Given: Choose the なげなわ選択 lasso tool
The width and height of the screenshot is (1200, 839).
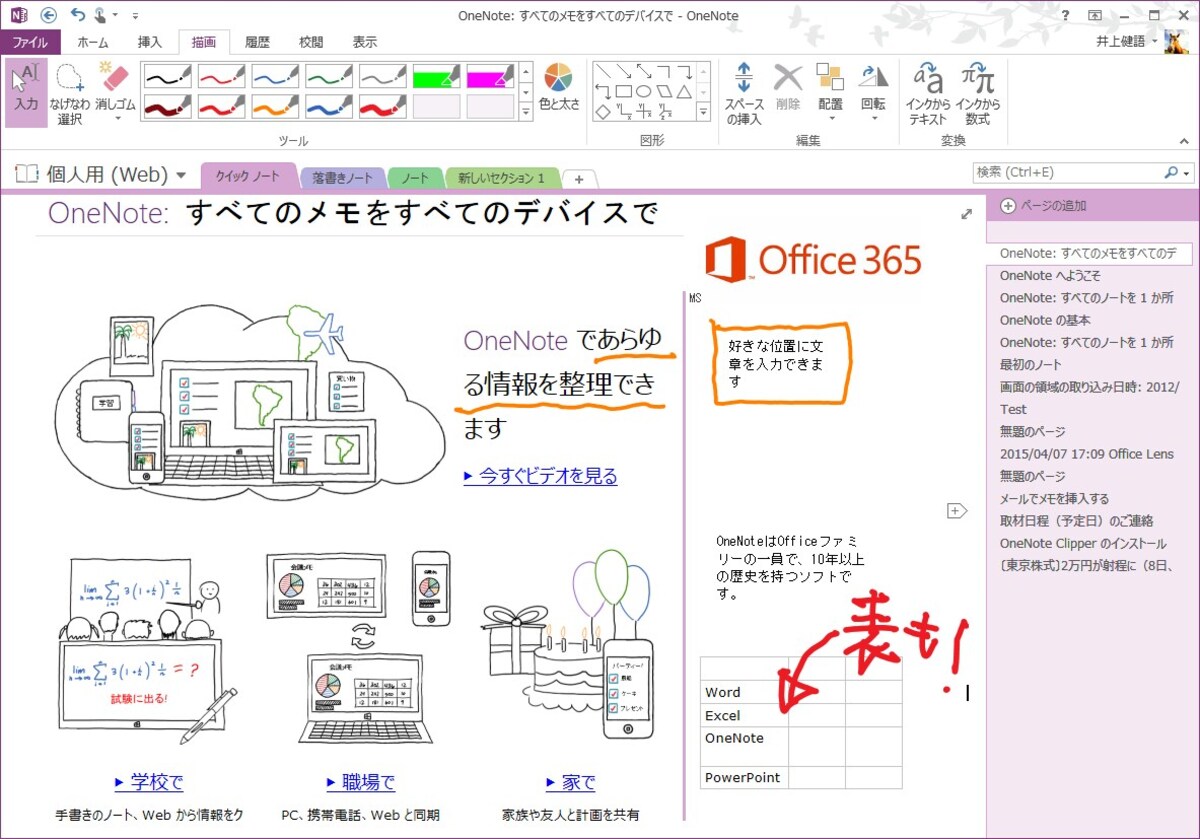Looking at the screenshot, I should tap(69, 92).
